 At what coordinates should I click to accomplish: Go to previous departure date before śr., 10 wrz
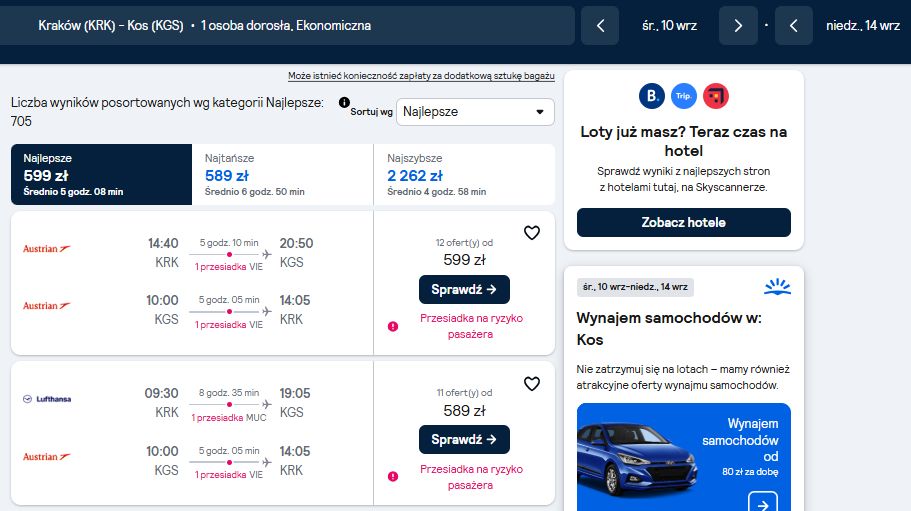601,26
